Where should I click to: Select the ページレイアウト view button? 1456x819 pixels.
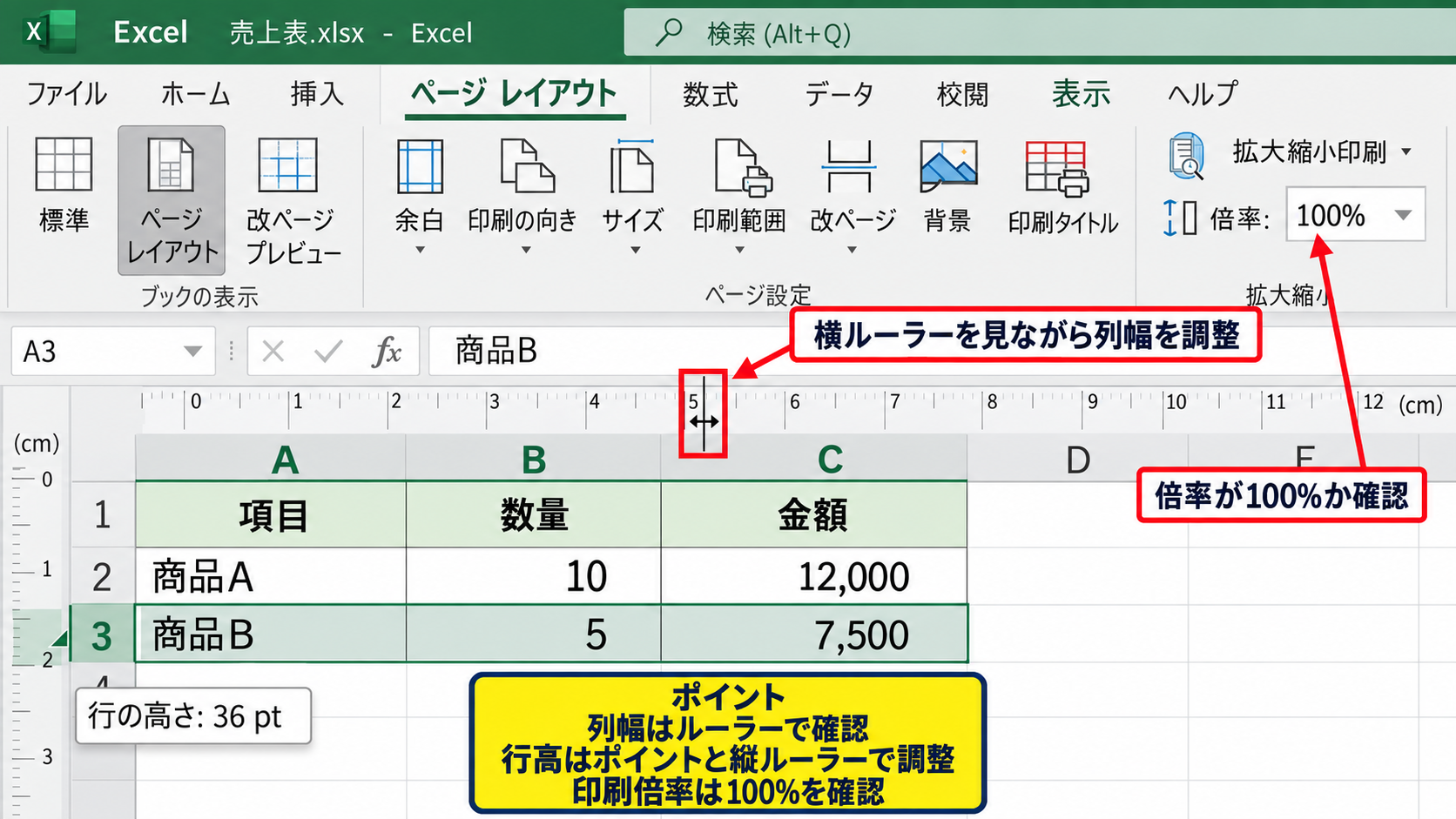tap(172, 200)
